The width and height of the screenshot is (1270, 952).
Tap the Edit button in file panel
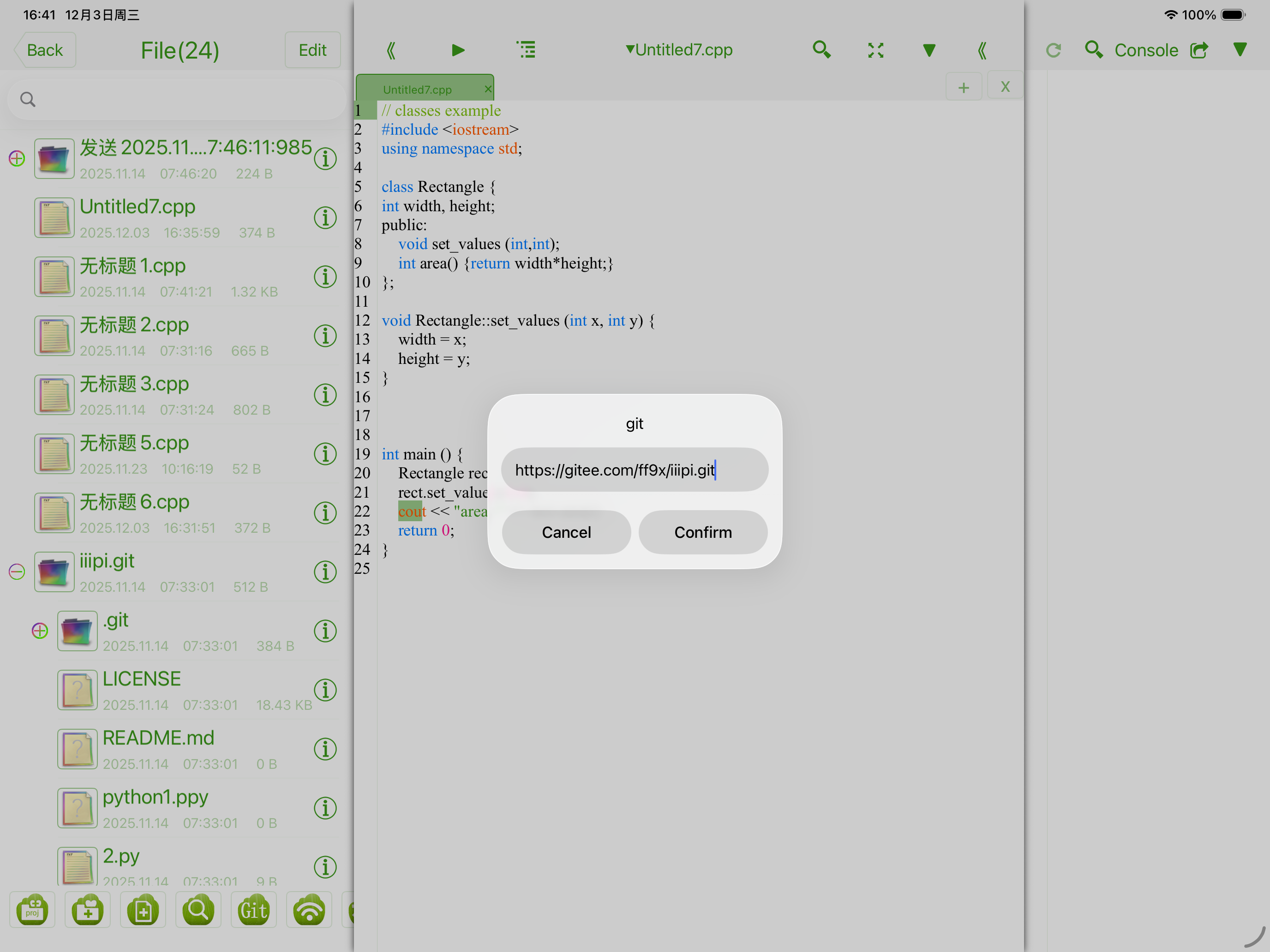[312, 50]
